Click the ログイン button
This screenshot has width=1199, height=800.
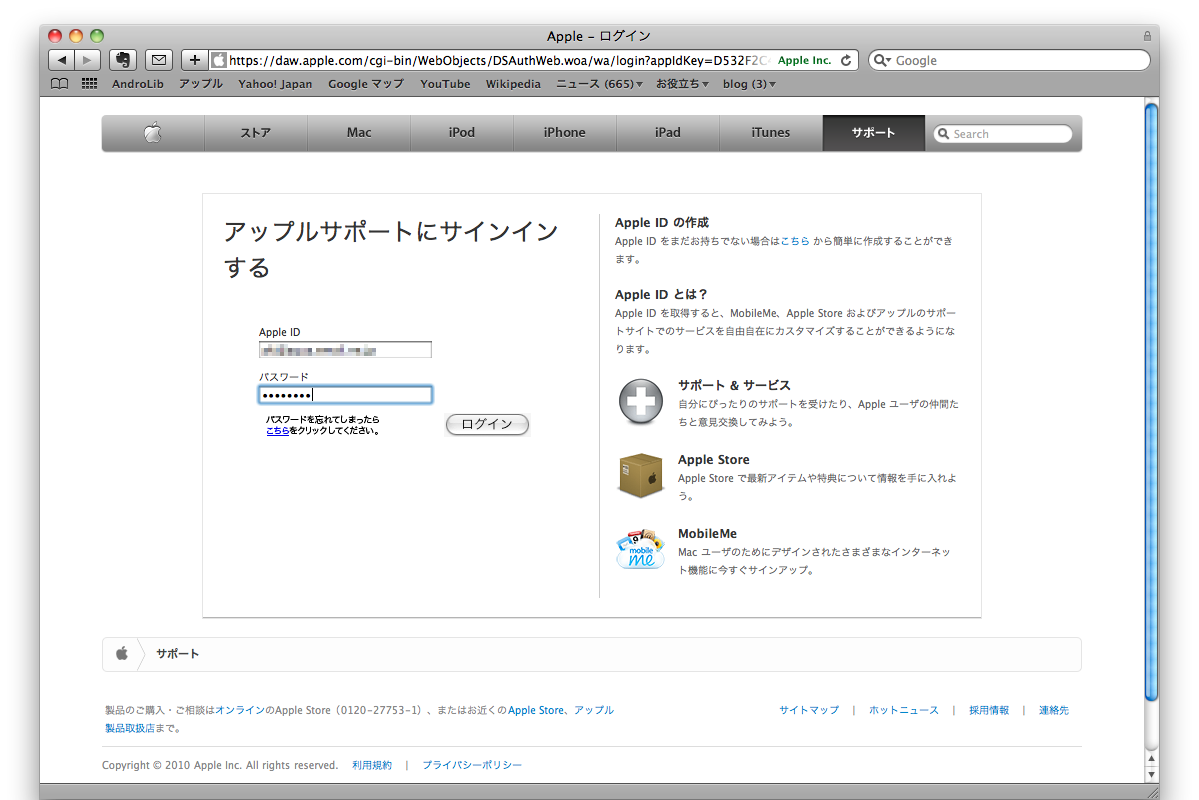tap(487, 424)
